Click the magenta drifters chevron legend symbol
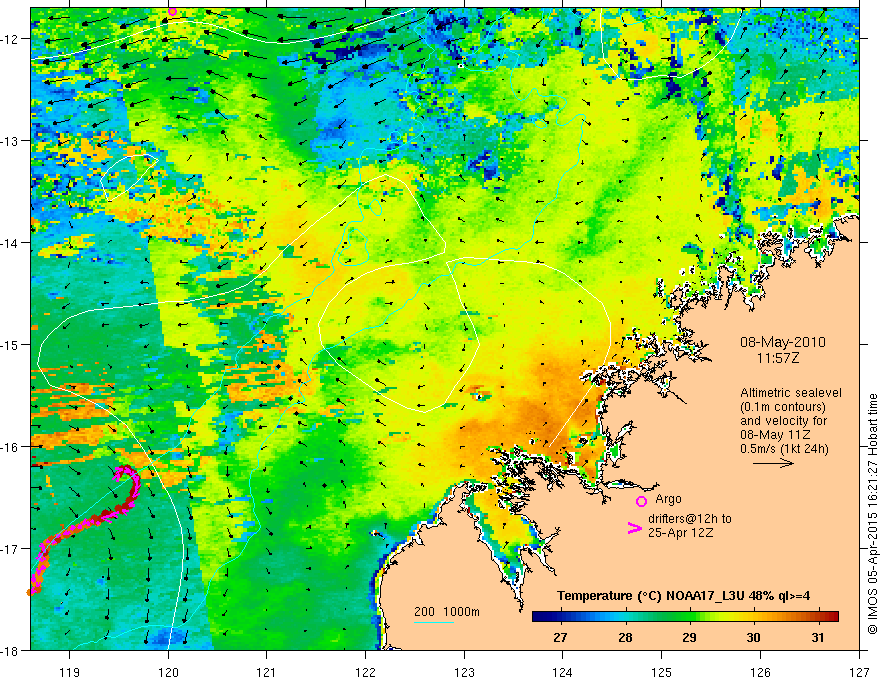Image resolution: width=880 pixels, height=680 pixels. click(634, 528)
